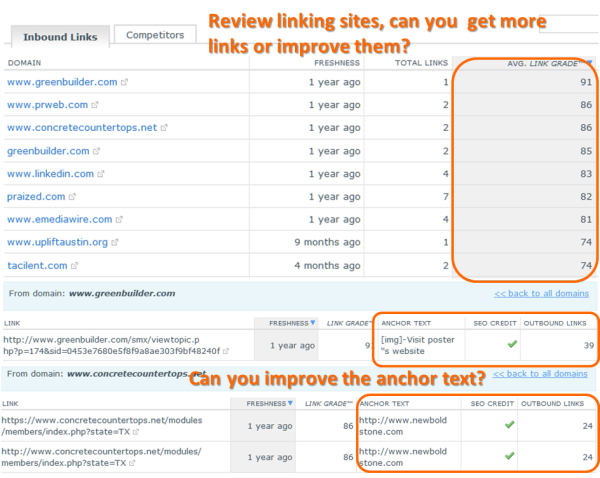Click anchor text '[img]-Visit poster "s website'

click(x=418, y=345)
